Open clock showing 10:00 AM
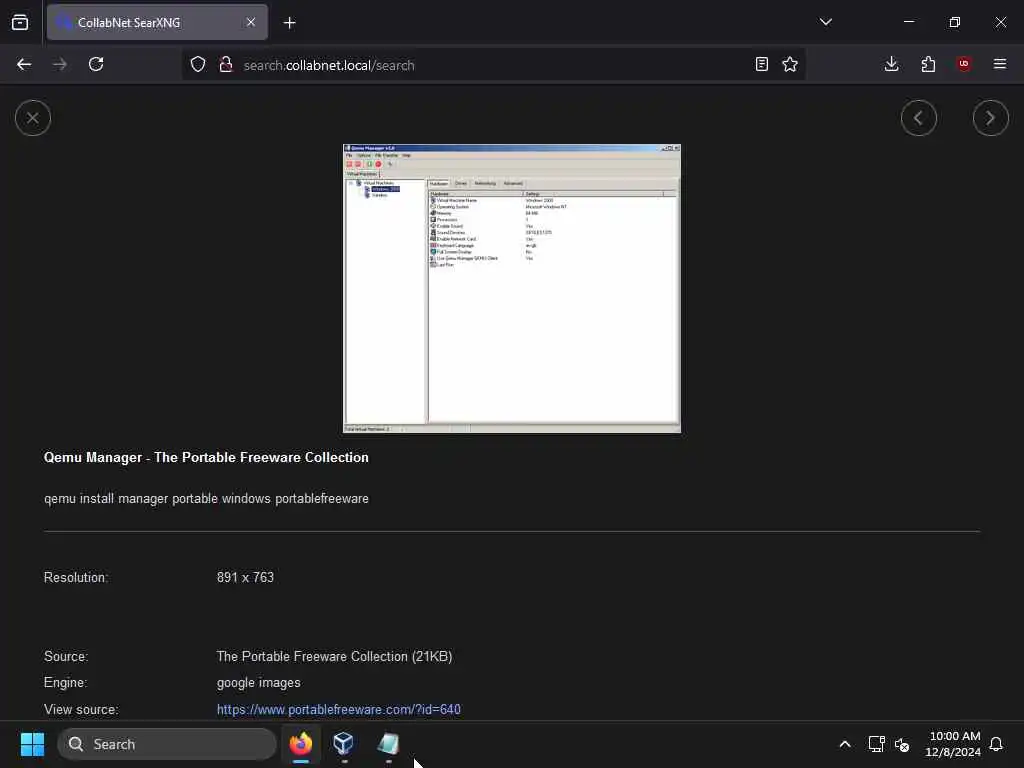Screen dimensions: 1024x768 point(953,744)
